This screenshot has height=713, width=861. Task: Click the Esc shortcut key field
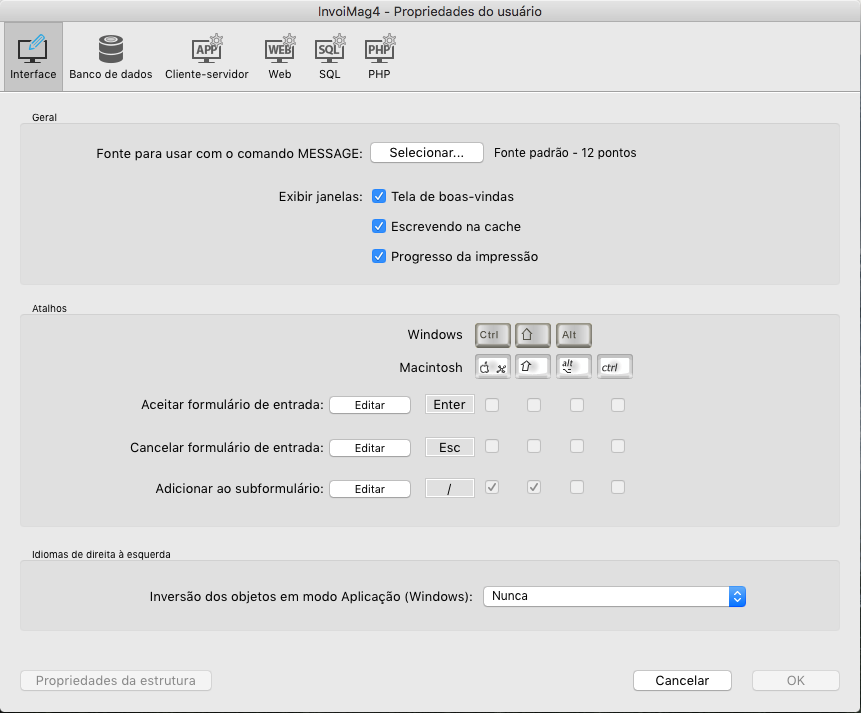click(x=450, y=448)
